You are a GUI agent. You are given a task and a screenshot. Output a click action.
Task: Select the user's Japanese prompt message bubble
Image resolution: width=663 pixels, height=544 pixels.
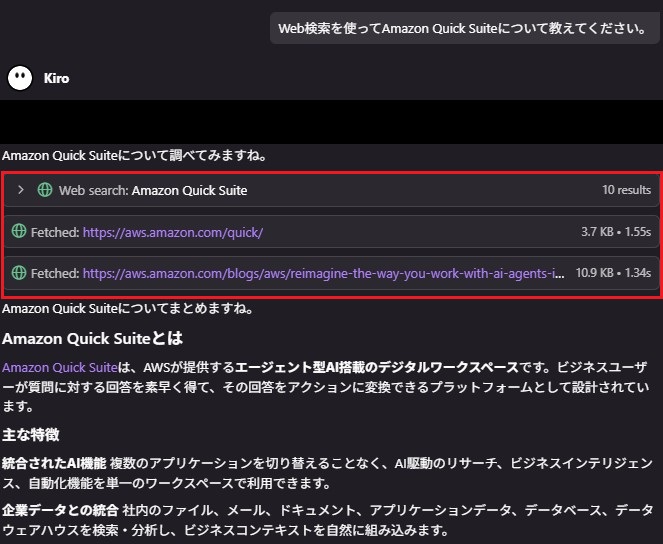click(463, 29)
